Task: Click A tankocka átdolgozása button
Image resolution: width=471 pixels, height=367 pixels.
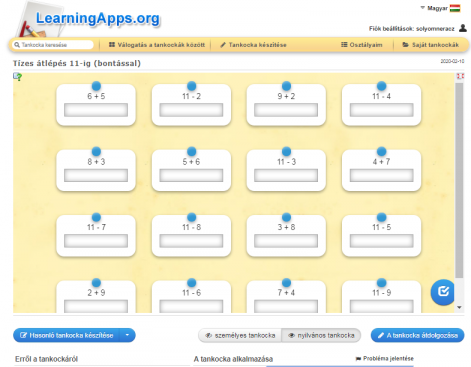Action: pyautogui.click(x=417, y=335)
